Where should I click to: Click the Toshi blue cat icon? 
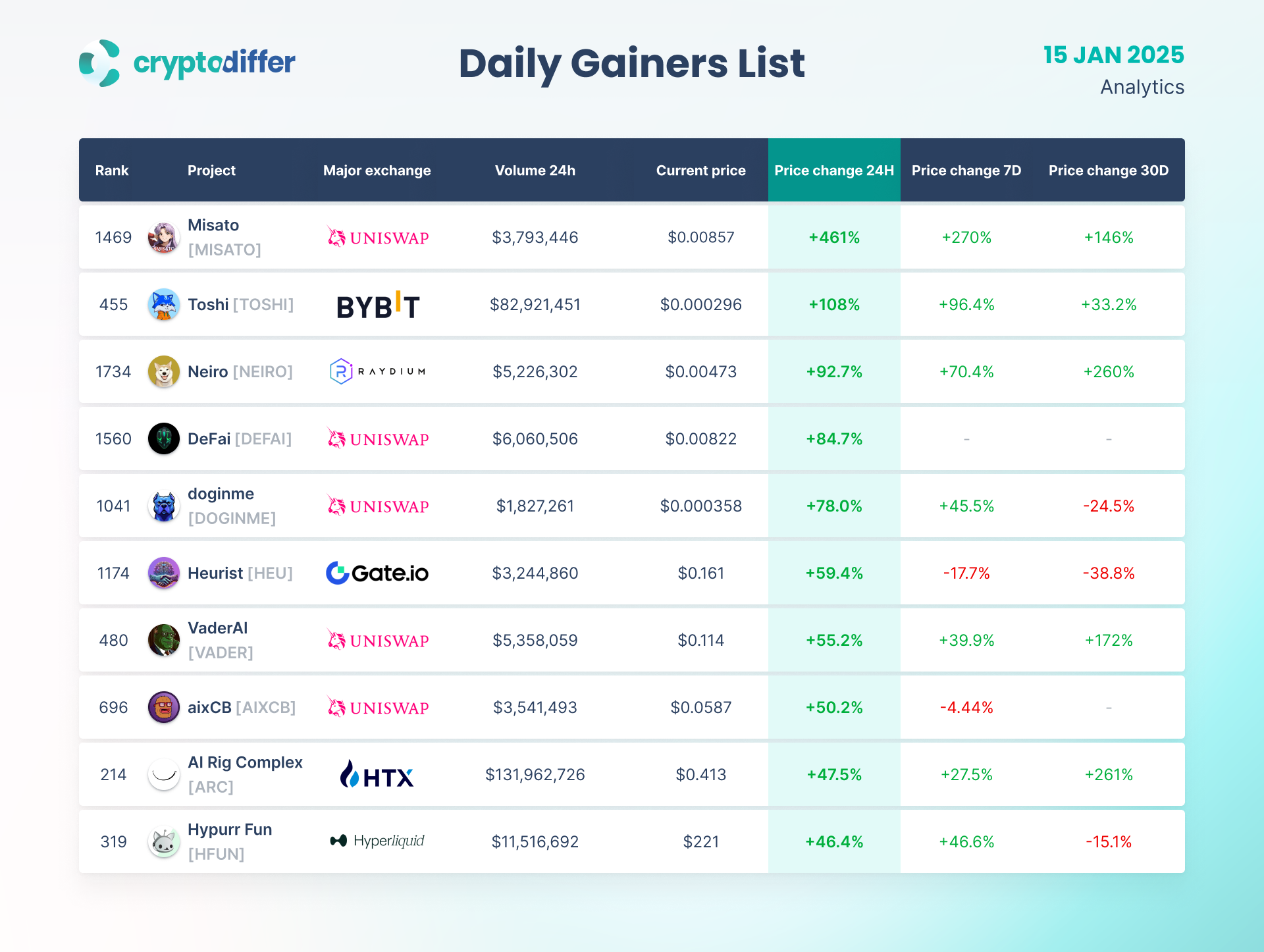pos(163,305)
